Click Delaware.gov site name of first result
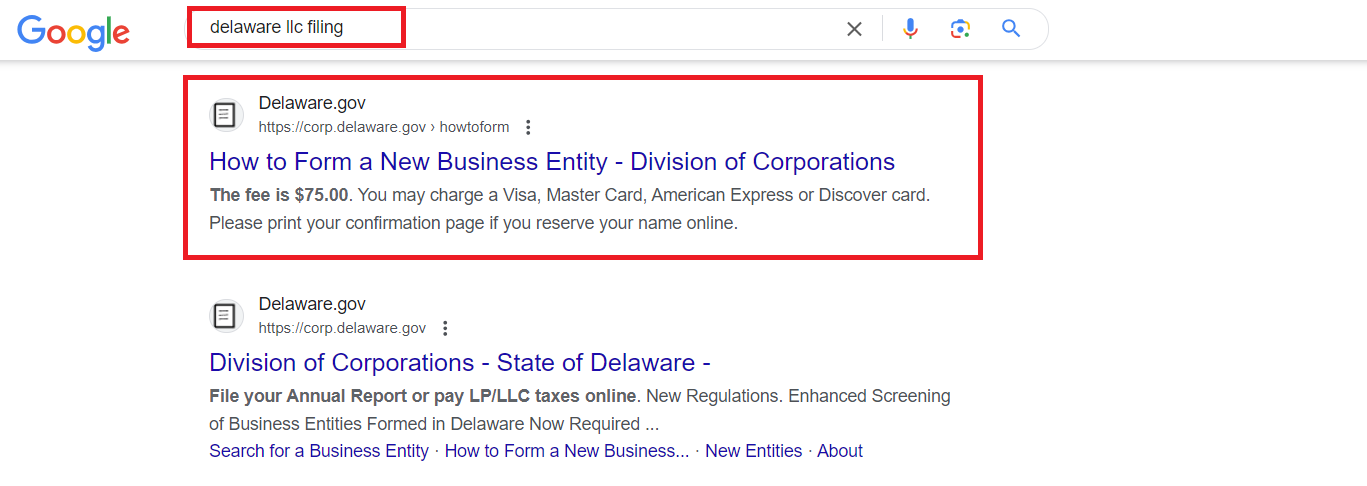 point(312,103)
